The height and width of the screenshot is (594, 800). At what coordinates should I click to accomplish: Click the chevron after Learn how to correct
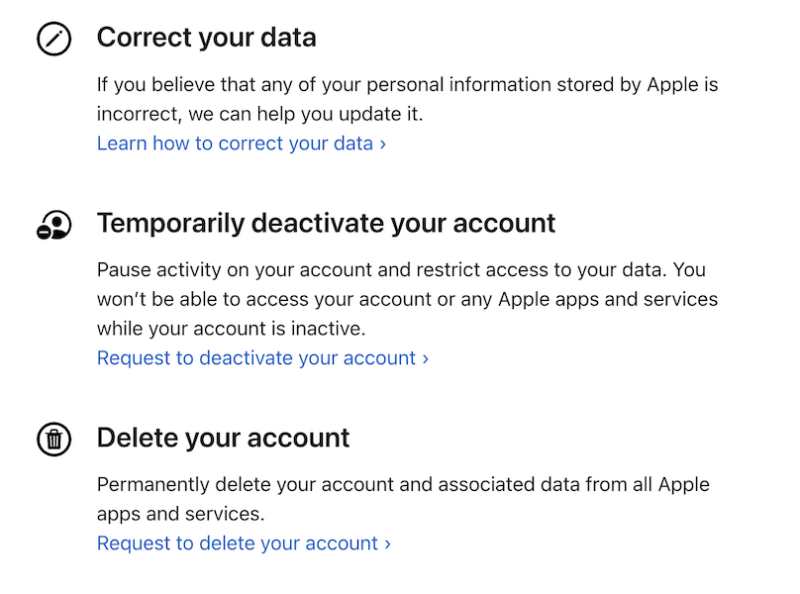[381, 143]
